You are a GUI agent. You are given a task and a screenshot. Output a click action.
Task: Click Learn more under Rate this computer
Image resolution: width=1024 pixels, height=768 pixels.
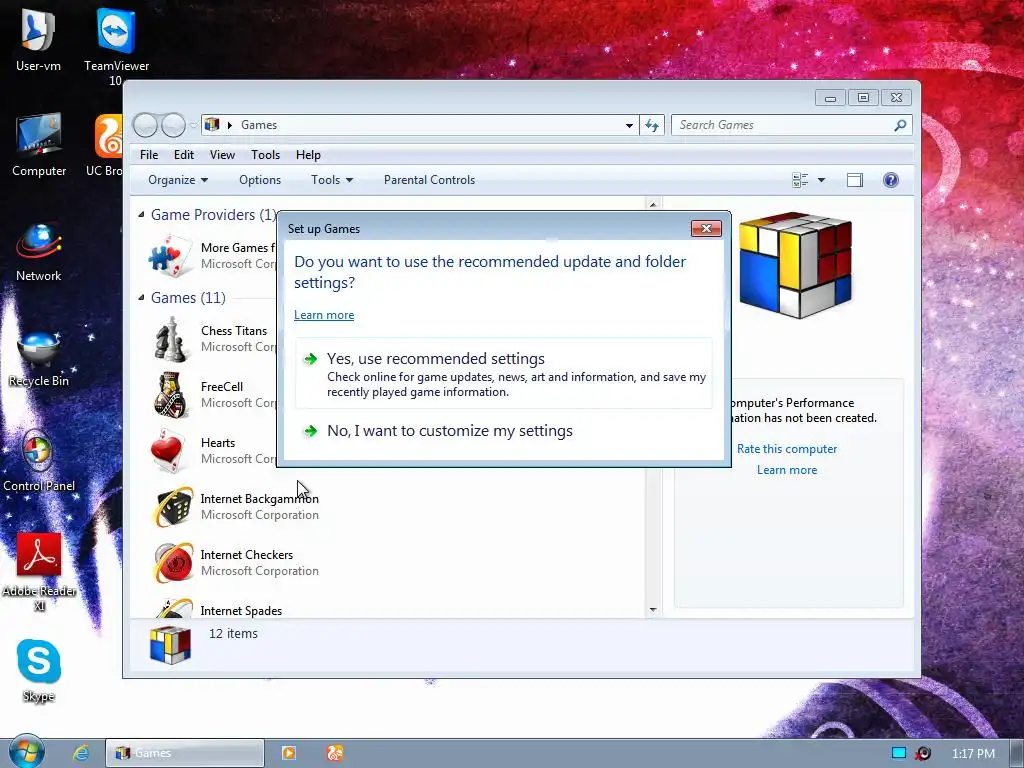(787, 470)
